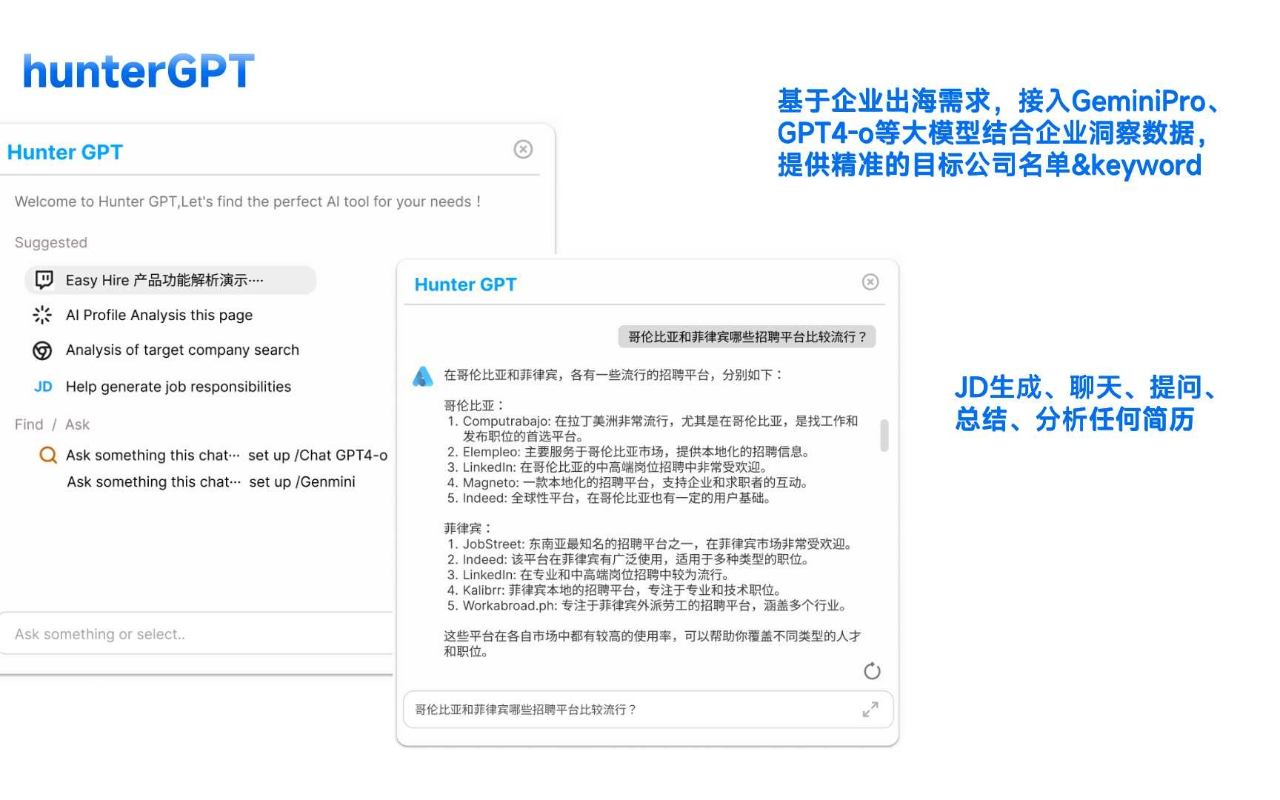Viewport: 1280px width, 800px height.
Task: Click the Magneto list entry
Action: (x=627, y=482)
